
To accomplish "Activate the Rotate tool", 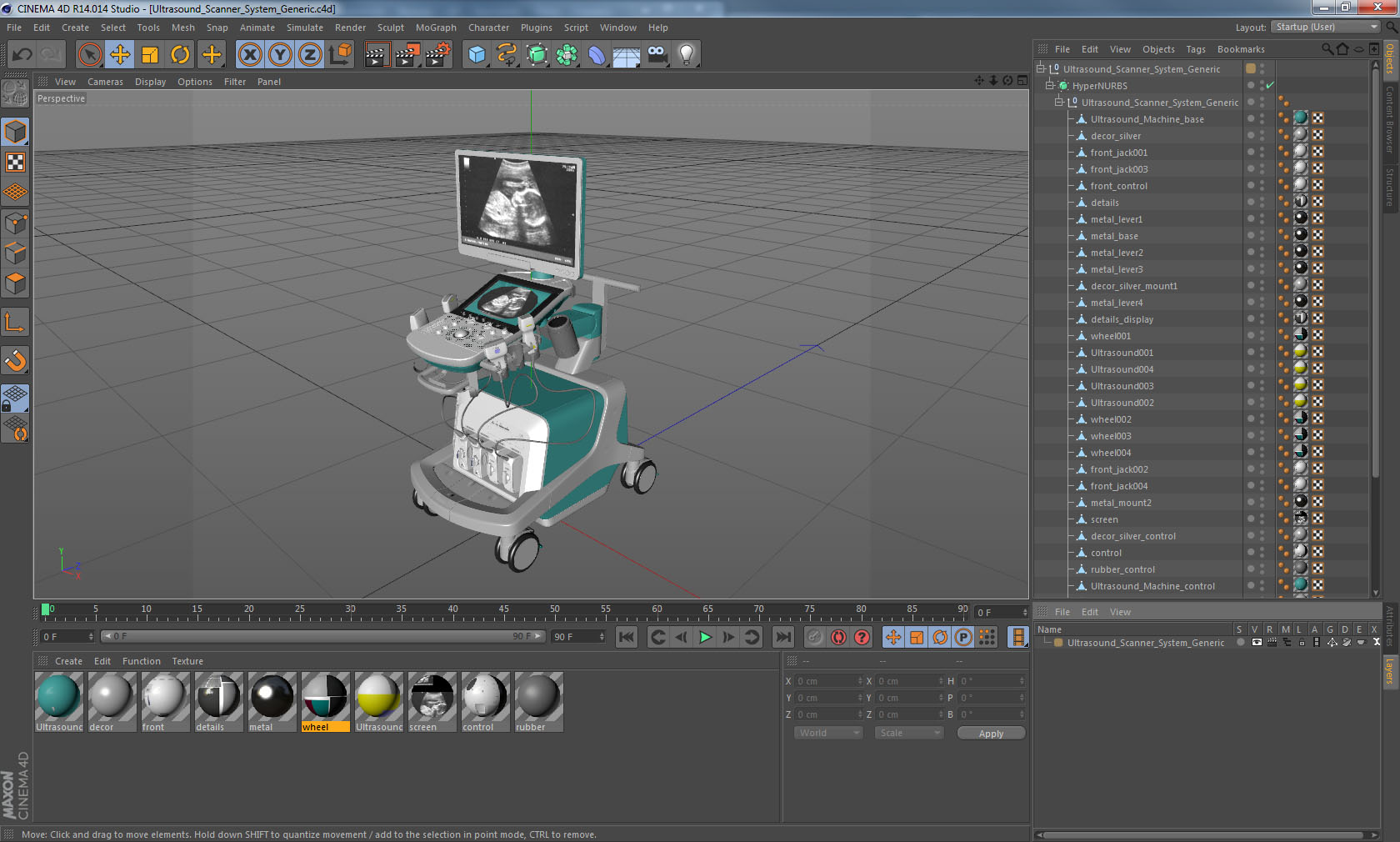I will tap(180, 55).
